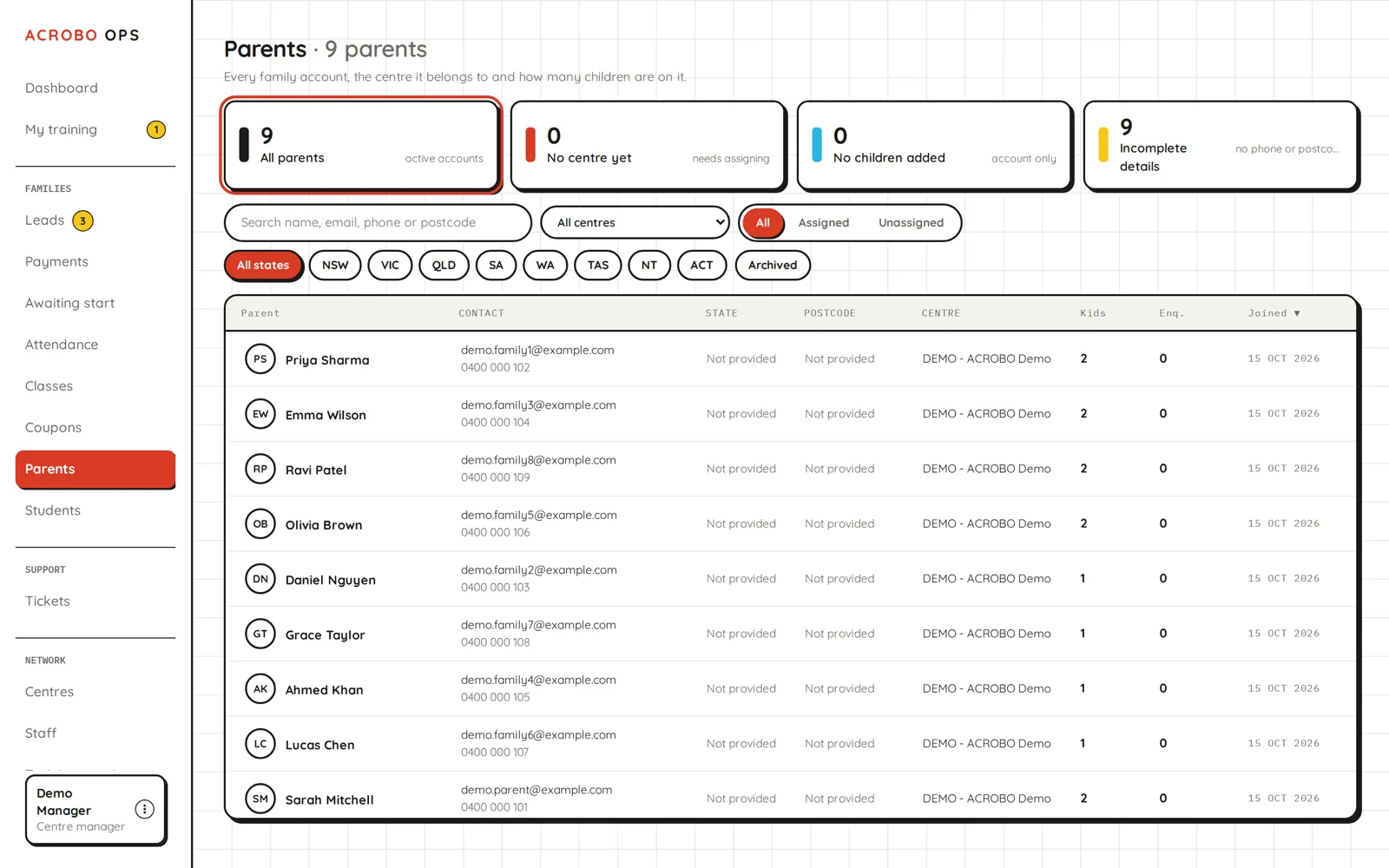Open Priya Sharma's parent record

click(791, 358)
